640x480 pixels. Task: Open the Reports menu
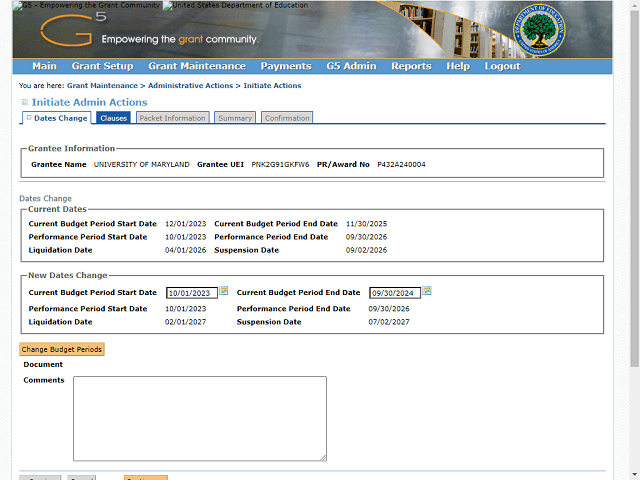click(411, 66)
